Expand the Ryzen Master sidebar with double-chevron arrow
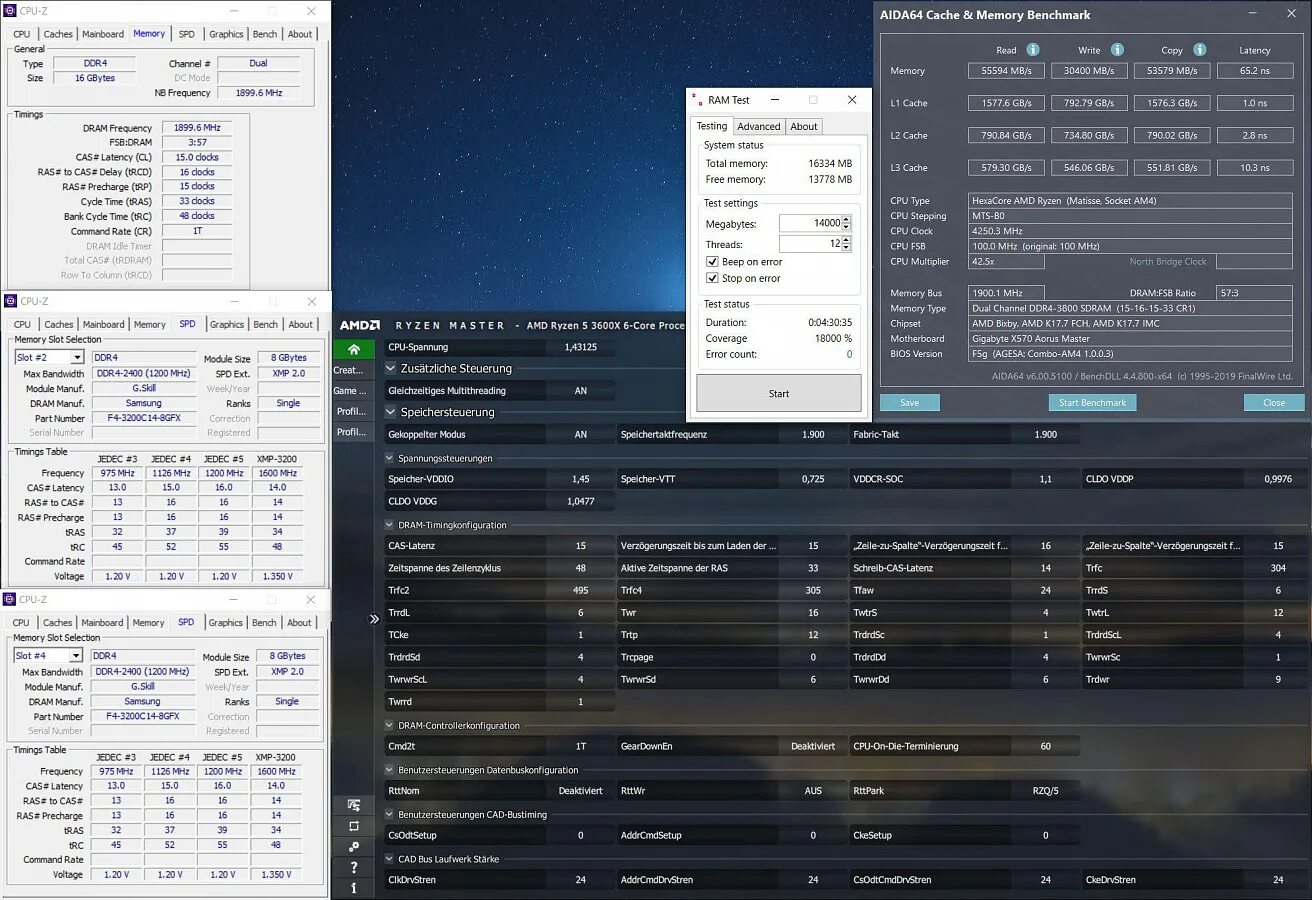This screenshot has width=1312, height=900. pos(375,619)
